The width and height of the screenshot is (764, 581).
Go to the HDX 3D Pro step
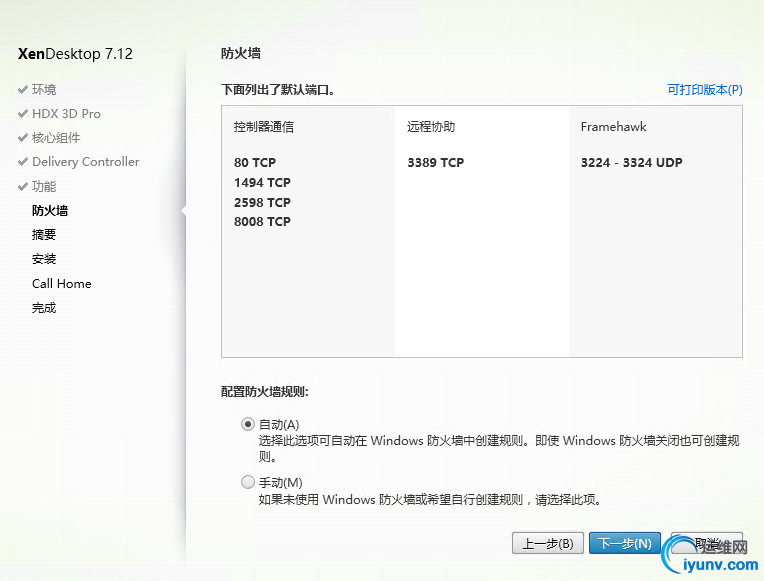tap(66, 114)
